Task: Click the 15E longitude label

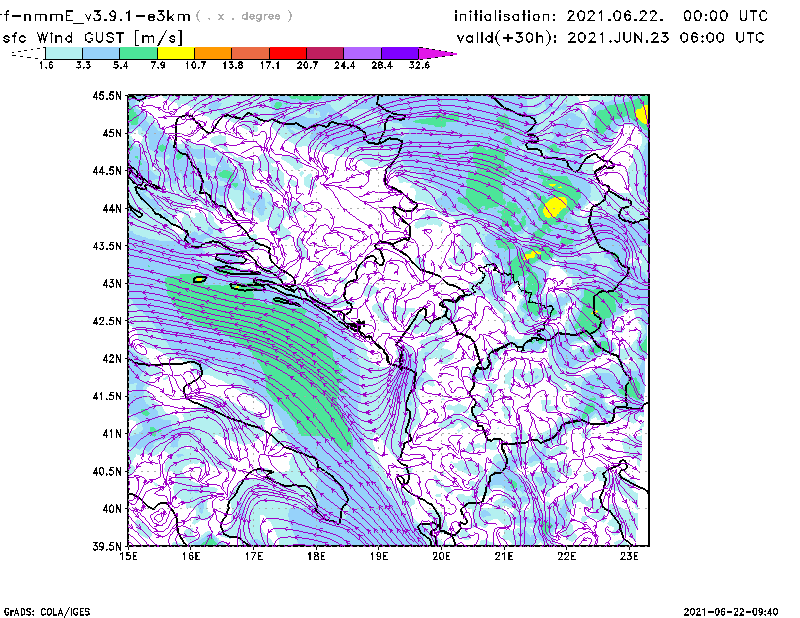Action: pyautogui.click(x=128, y=556)
